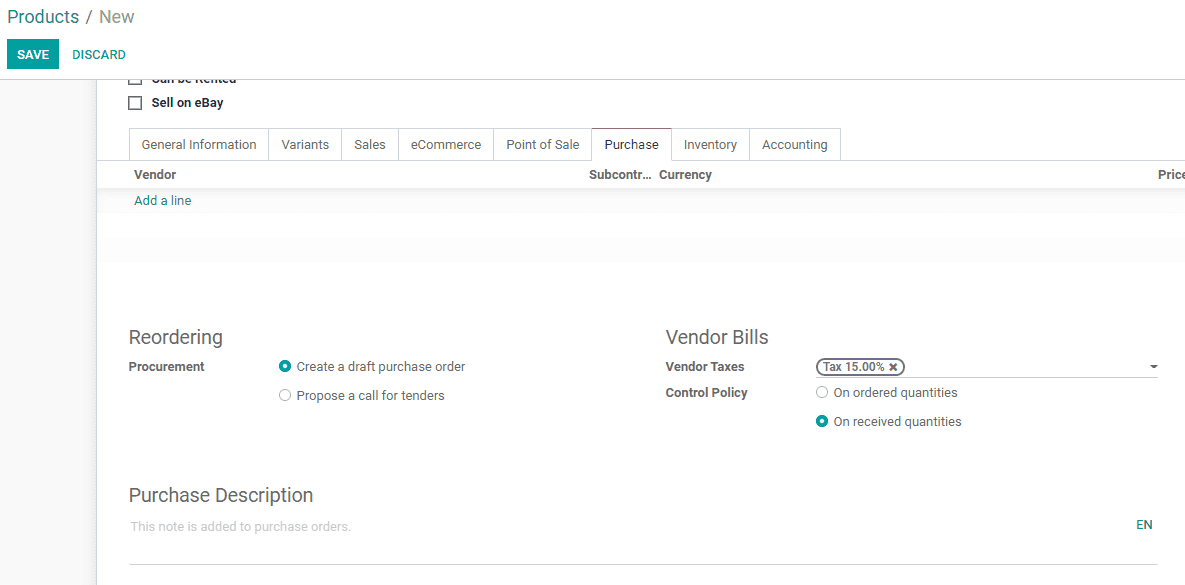Screen dimensions: 1185x585
Task: Select Propose a call for tenders
Action: click(285, 395)
